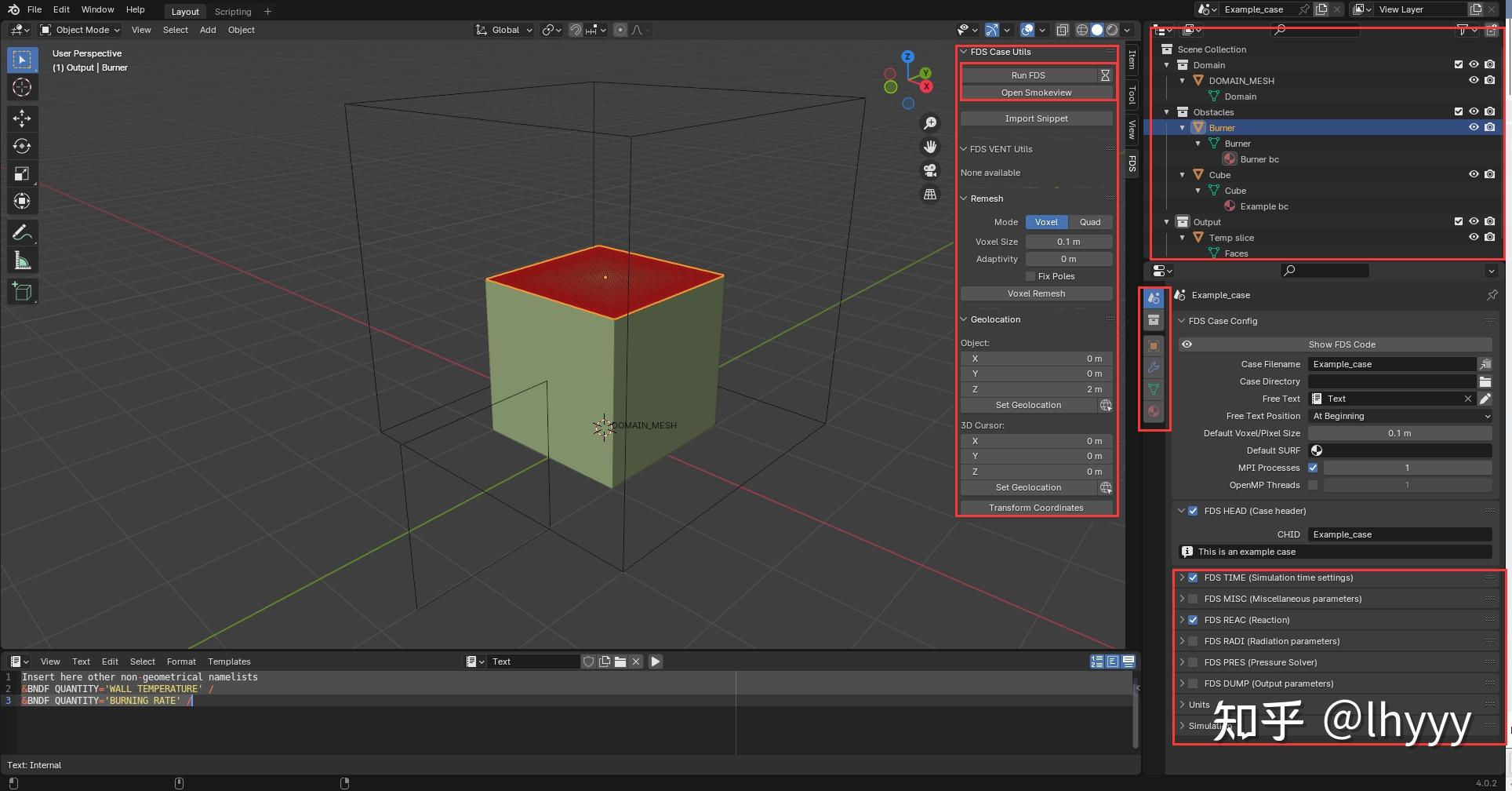Uncheck the FDS MISC checkbox
Screen dimensions: 1512x791
coord(1194,598)
